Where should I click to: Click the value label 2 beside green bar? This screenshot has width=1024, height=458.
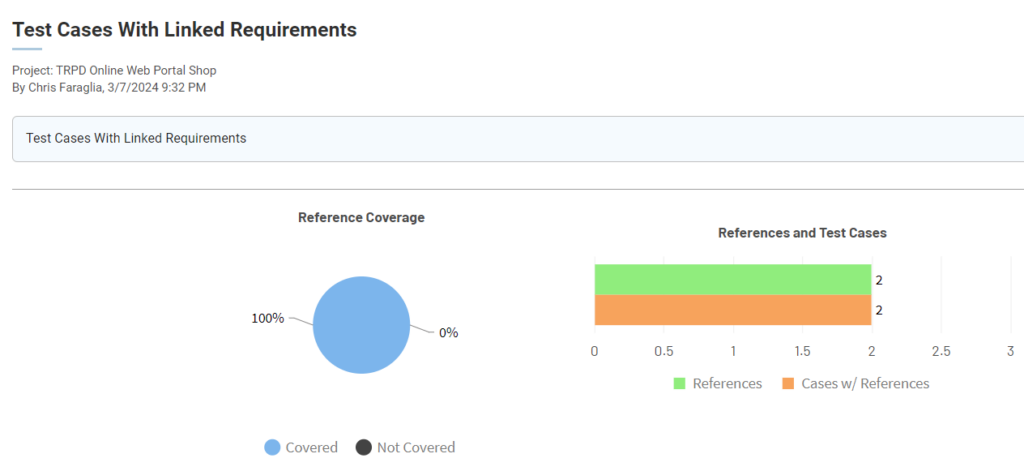point(879,280)
